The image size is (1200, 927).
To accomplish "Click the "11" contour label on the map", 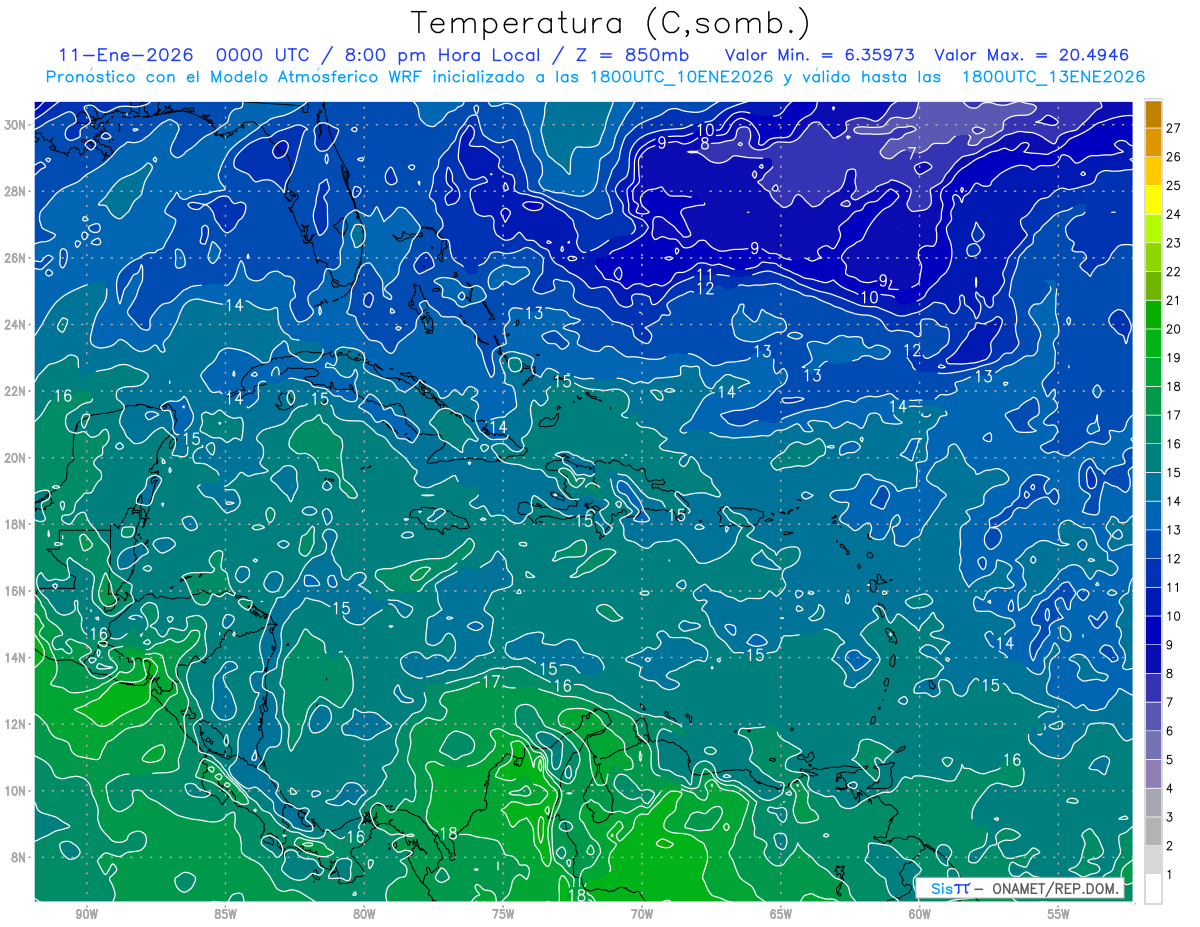I will (705, 274).
